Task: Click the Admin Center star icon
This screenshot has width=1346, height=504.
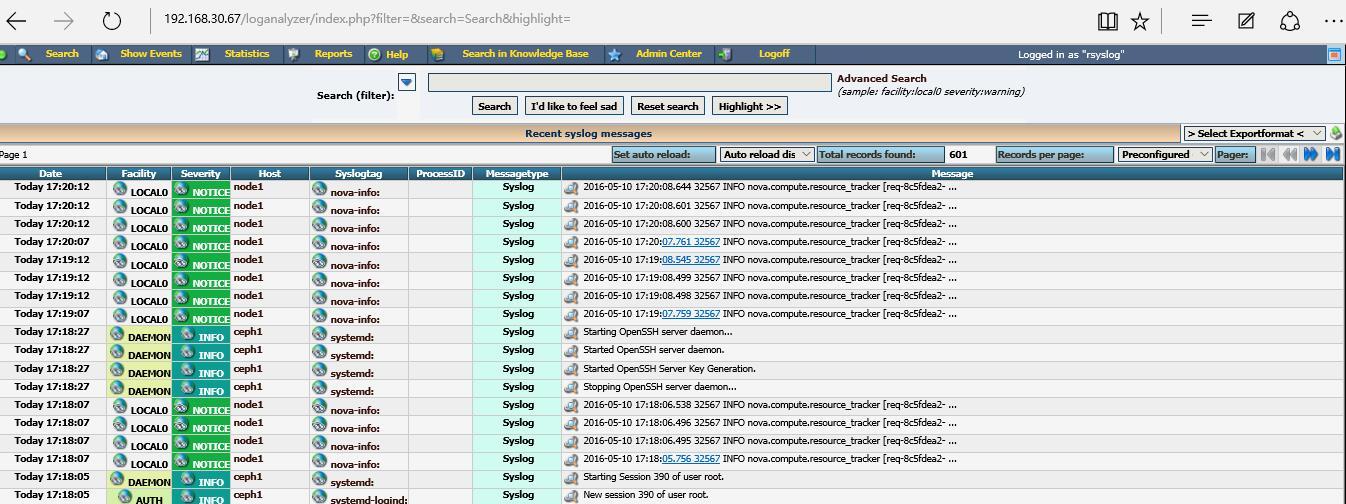Action: pos(614,54)
